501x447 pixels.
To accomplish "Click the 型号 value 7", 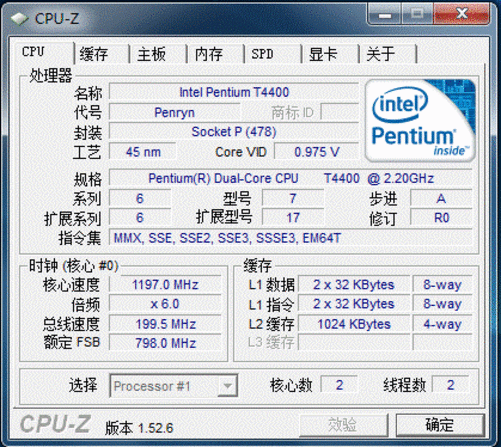I will point(293,199).
